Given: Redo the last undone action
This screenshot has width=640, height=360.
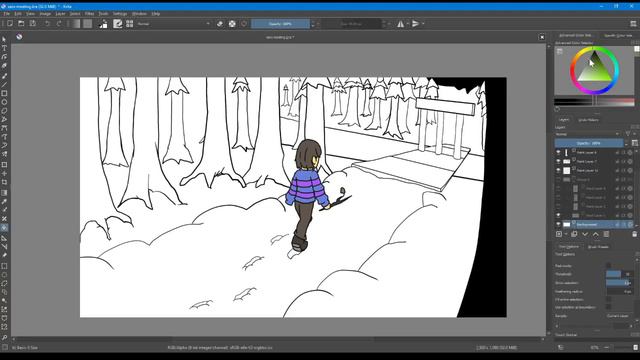Looking at the screenshot, I should click(x=59, y=24).
